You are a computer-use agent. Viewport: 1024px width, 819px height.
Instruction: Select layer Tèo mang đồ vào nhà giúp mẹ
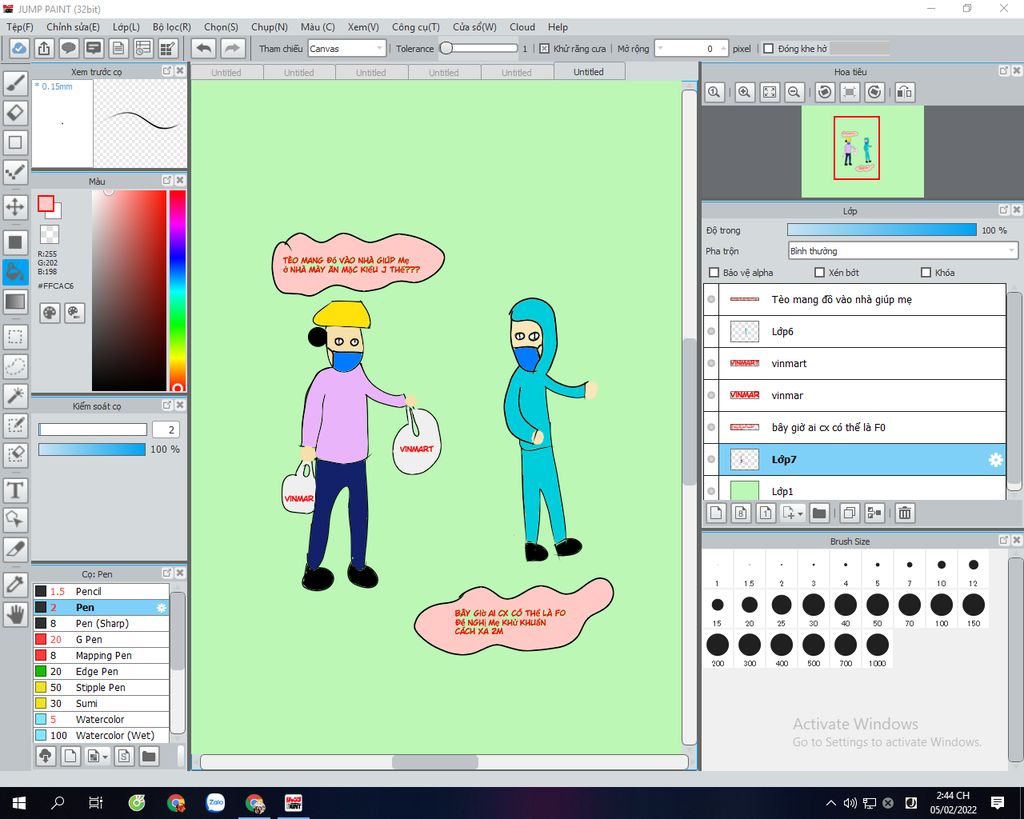point(855,299)
